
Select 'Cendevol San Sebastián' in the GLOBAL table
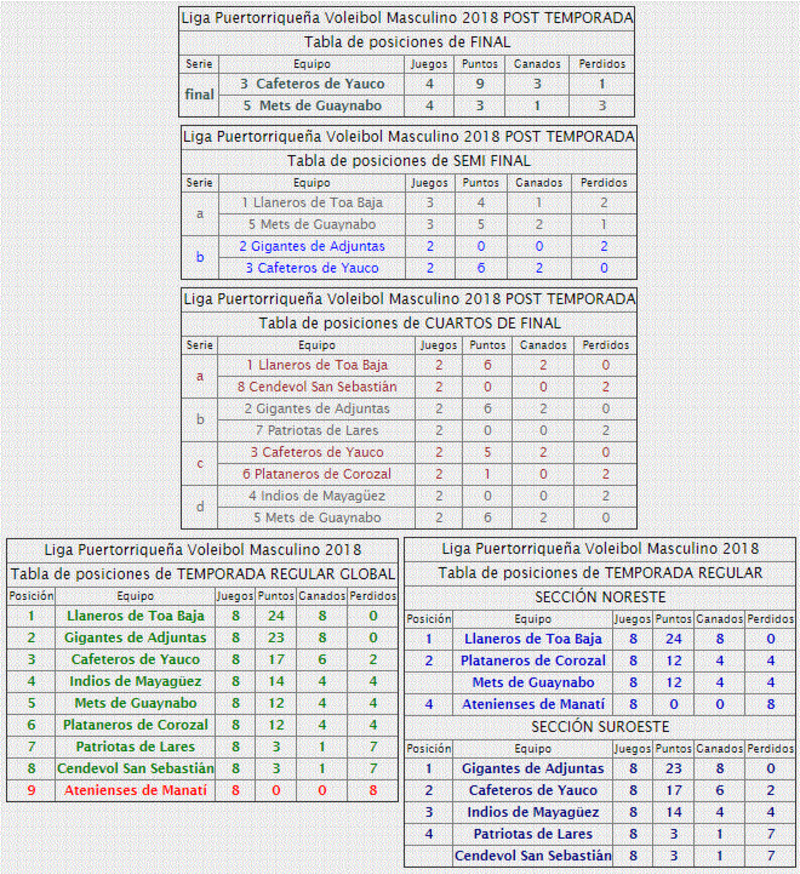135,768
